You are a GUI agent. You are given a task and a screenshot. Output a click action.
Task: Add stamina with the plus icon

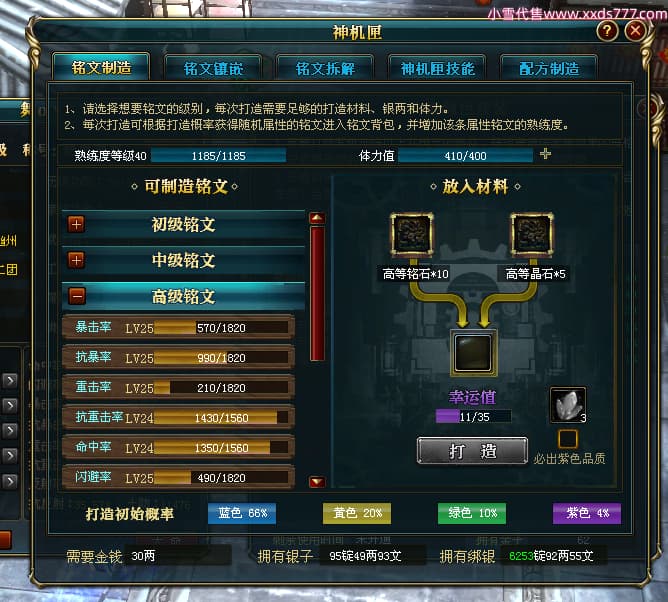pyautogui.click(x=545, y=154)
